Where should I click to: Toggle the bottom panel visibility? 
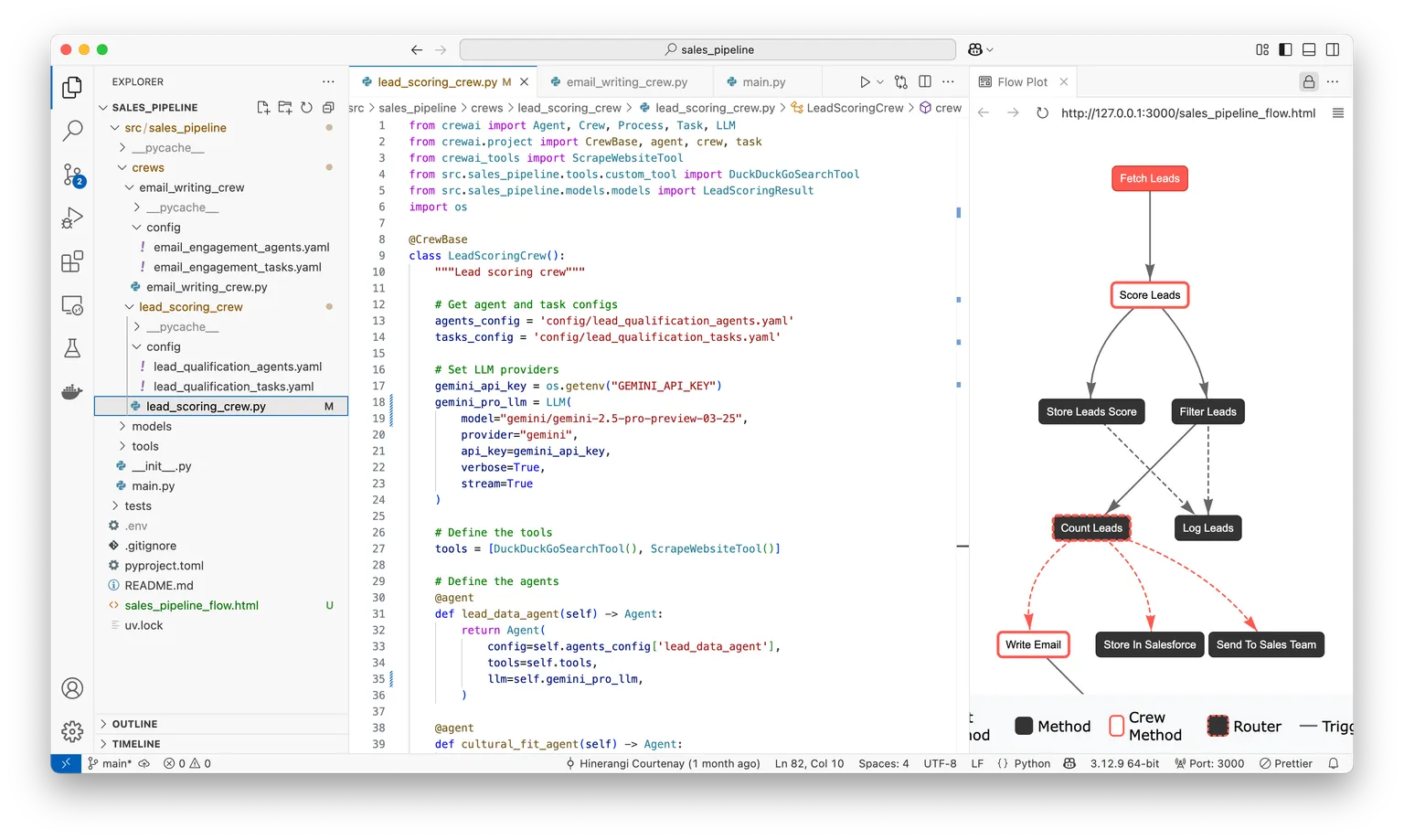pyautogui.click(x=1309, y=49)
